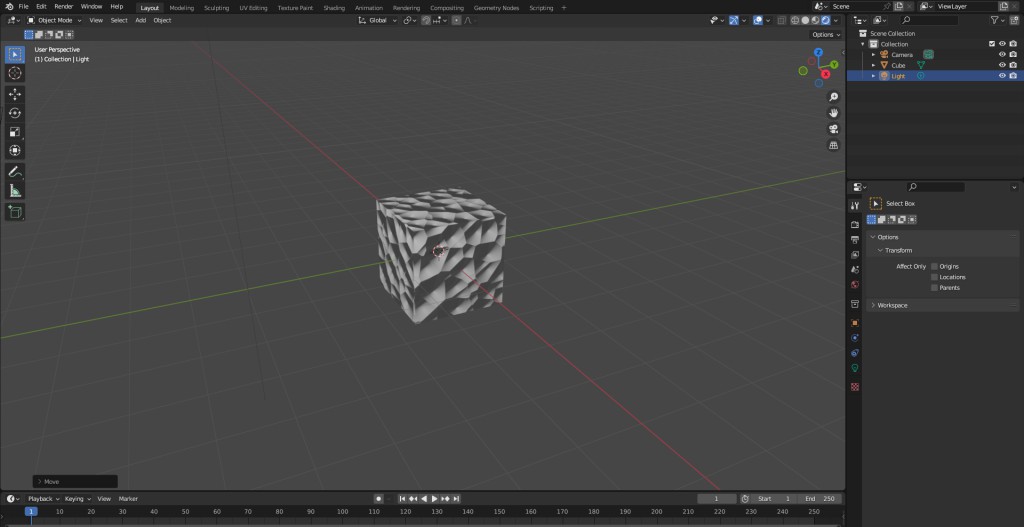The image size is (1024, 527).
Task: Select the Move tool in the toolbar
Action: click(x=15, y=93)
